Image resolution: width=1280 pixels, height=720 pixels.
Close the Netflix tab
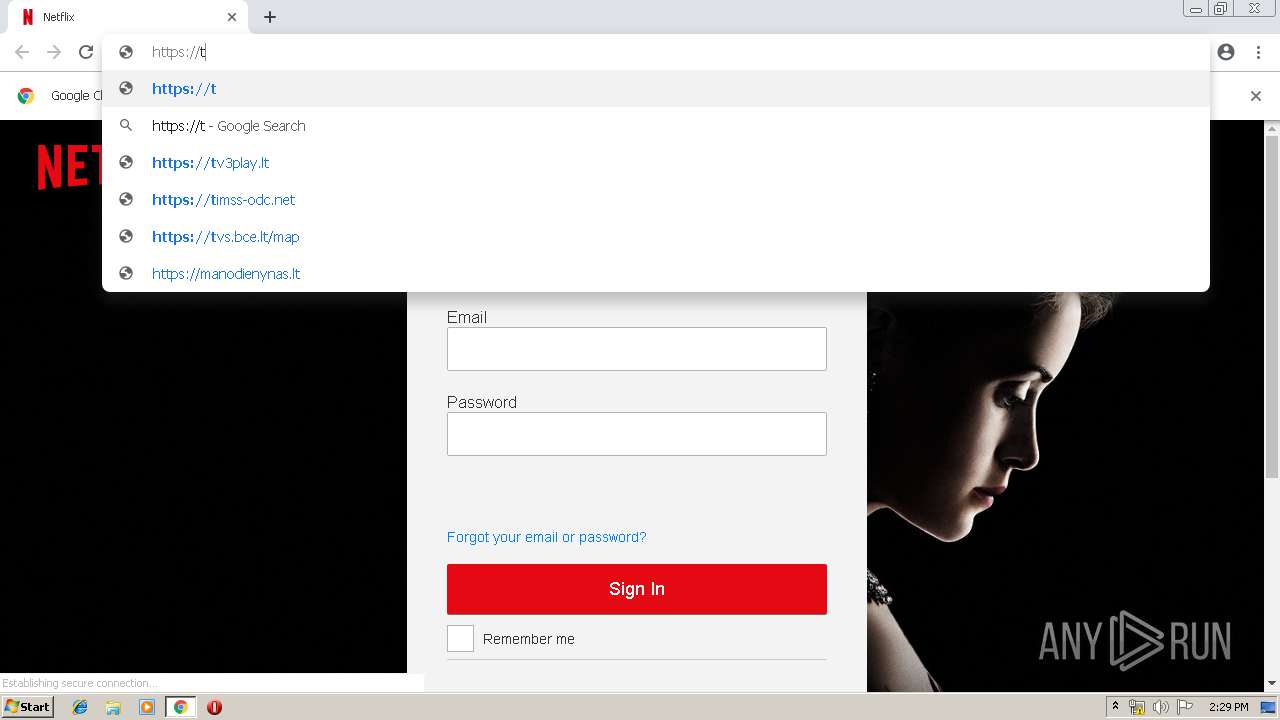232,17
